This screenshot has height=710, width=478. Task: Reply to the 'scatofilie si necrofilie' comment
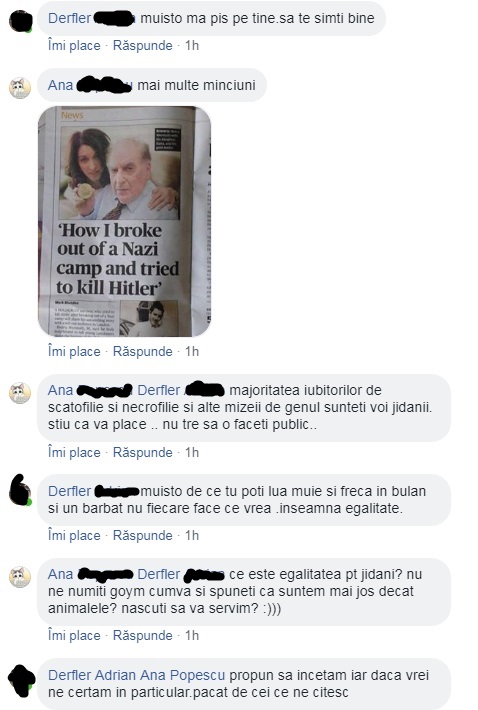pyautogui.click(x=143, y=452)
